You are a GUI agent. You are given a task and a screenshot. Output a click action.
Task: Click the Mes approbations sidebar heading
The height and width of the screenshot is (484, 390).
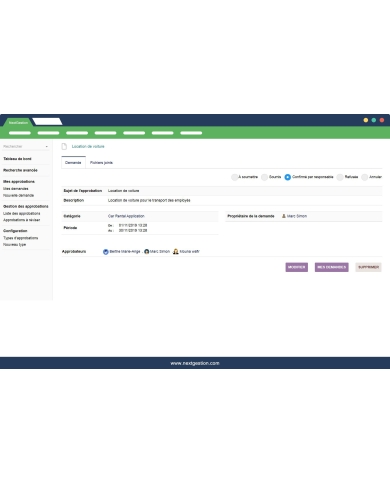[19, 182]
